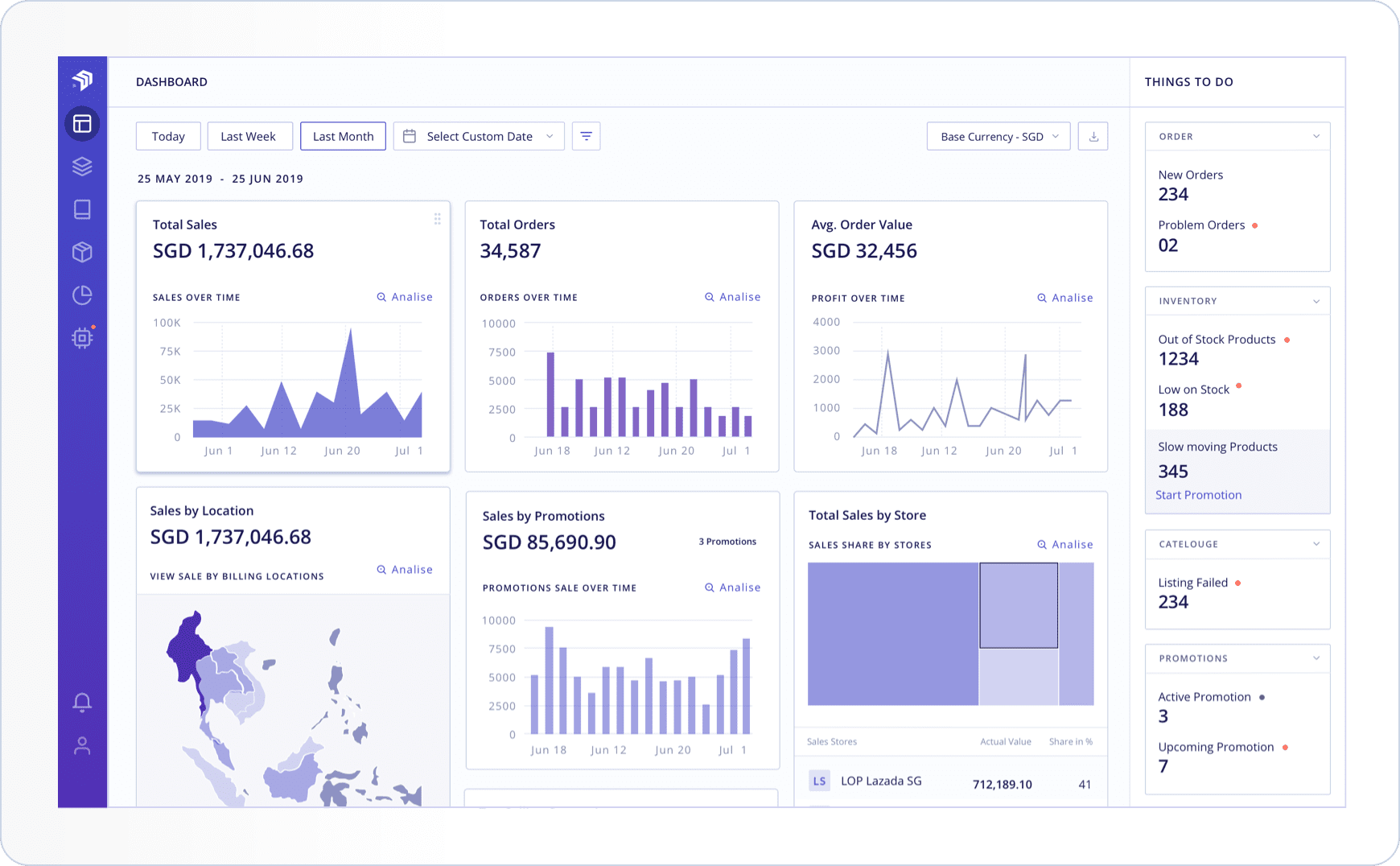This screenshot has height=866, width=1400.
Task: Open the book icon in sidebar
Action: click(82, 209)
